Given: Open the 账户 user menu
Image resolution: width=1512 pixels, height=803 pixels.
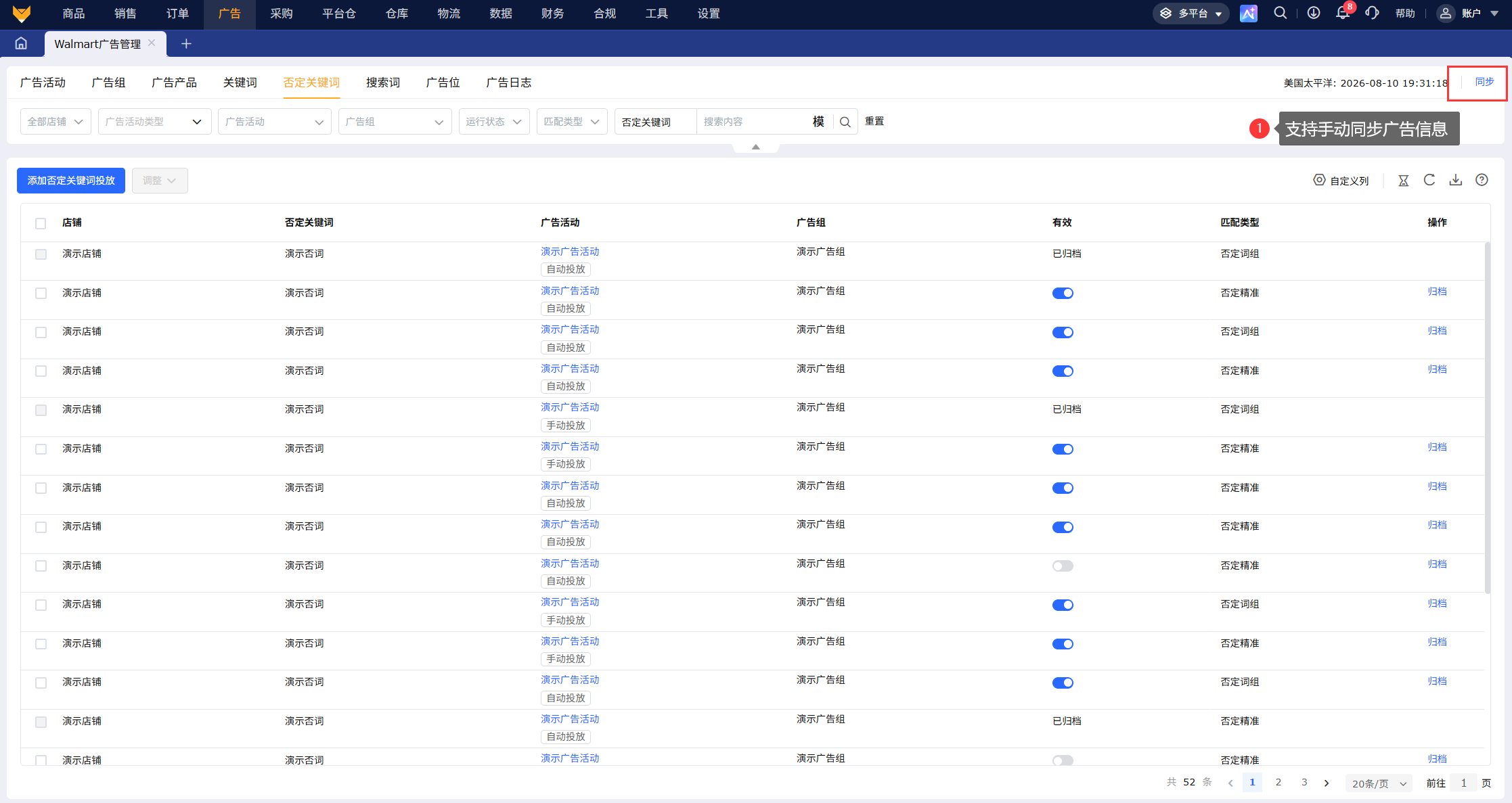Looking at the screenshot, I should (1467, 14).
